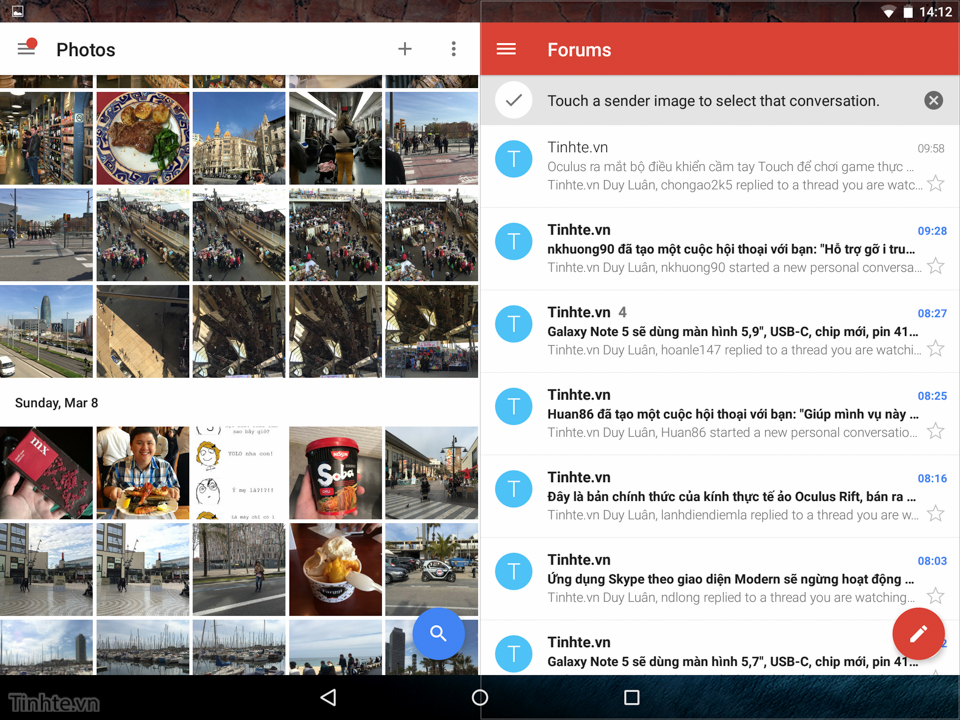This screenshot has height=720, width=960.
Task: Tap the checkmark circle in tip banner
Action: tap(514, 100)
